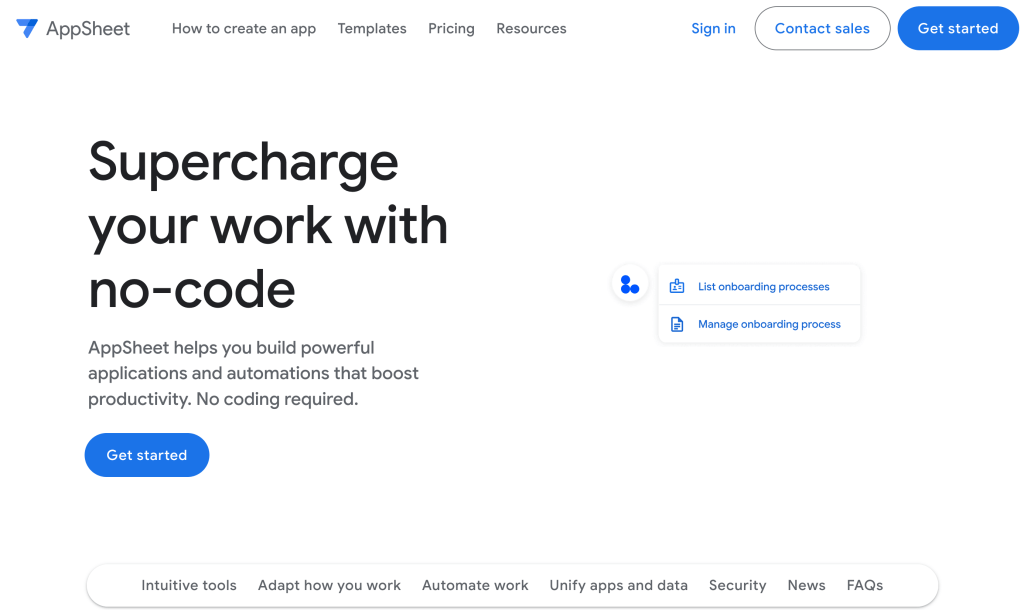Click the blue dots cluster icon
The image size is (1024, 610).
pos(630,284)
